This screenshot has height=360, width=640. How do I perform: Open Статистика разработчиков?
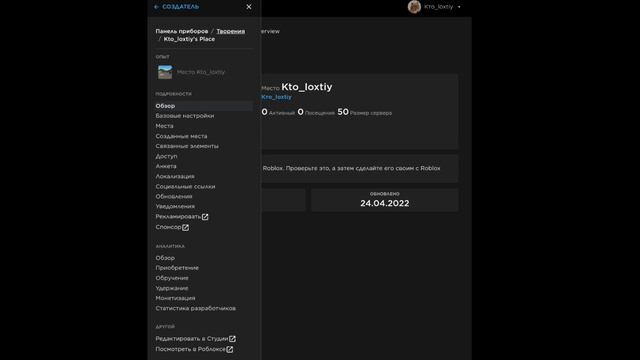pyautogui.click(x=196, y=308)
